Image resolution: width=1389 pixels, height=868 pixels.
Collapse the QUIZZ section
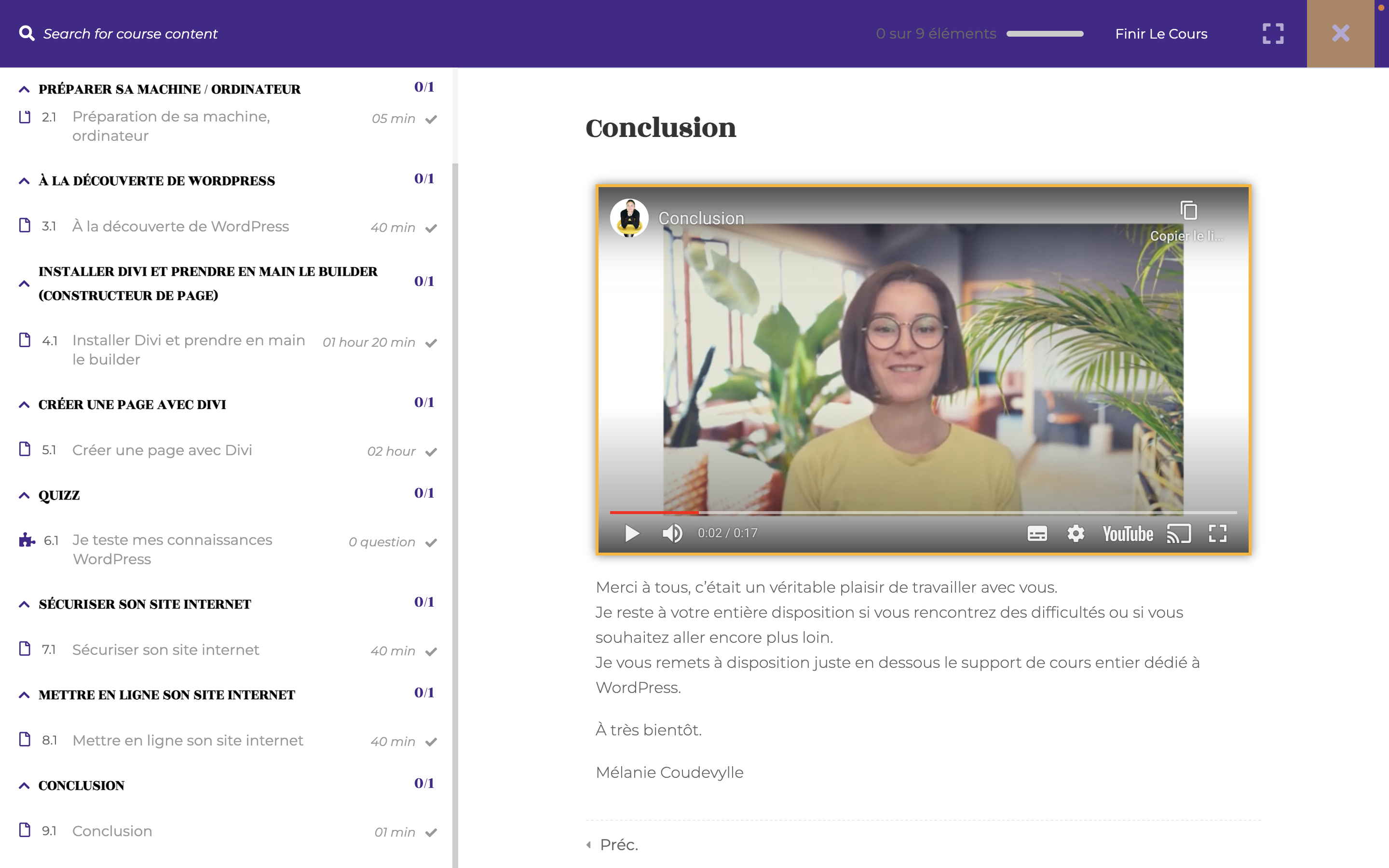(24, 495)
